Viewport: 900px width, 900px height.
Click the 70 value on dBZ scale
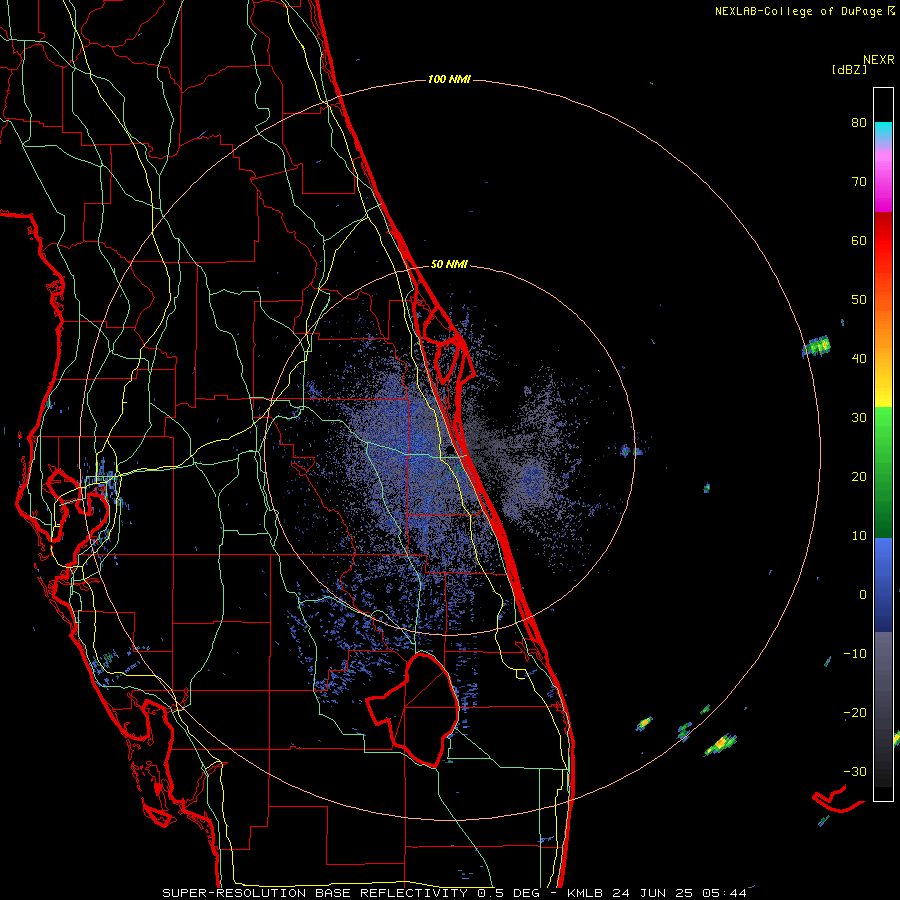pos(859,181)
